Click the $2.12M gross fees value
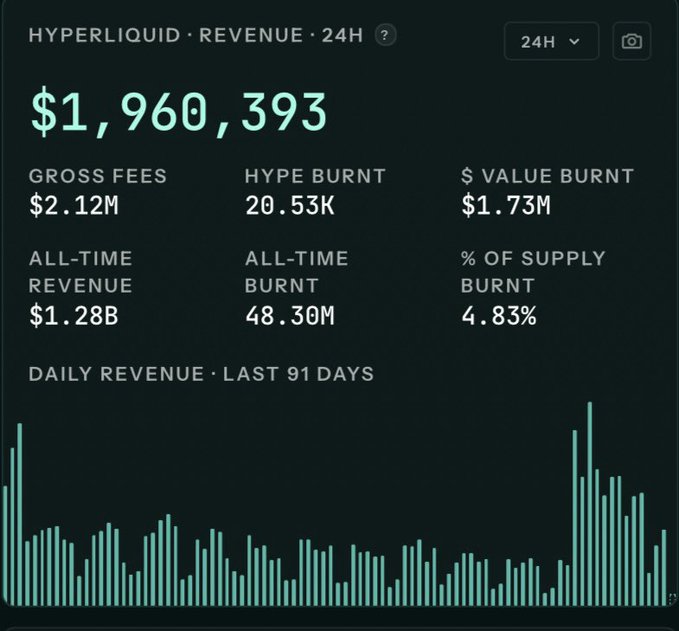The image size is (679, 631). pos(74,205)
